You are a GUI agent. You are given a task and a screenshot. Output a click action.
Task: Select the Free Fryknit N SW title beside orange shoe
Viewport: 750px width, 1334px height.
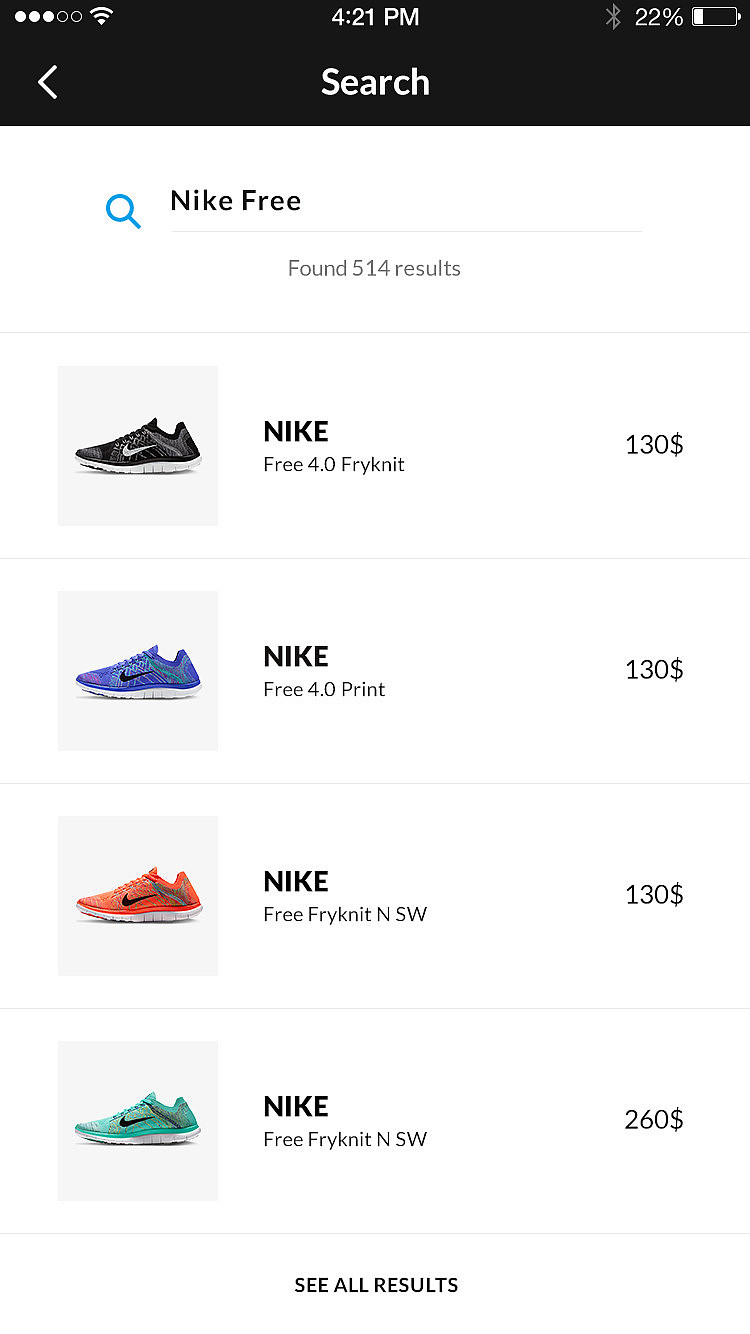pos(345,914)
